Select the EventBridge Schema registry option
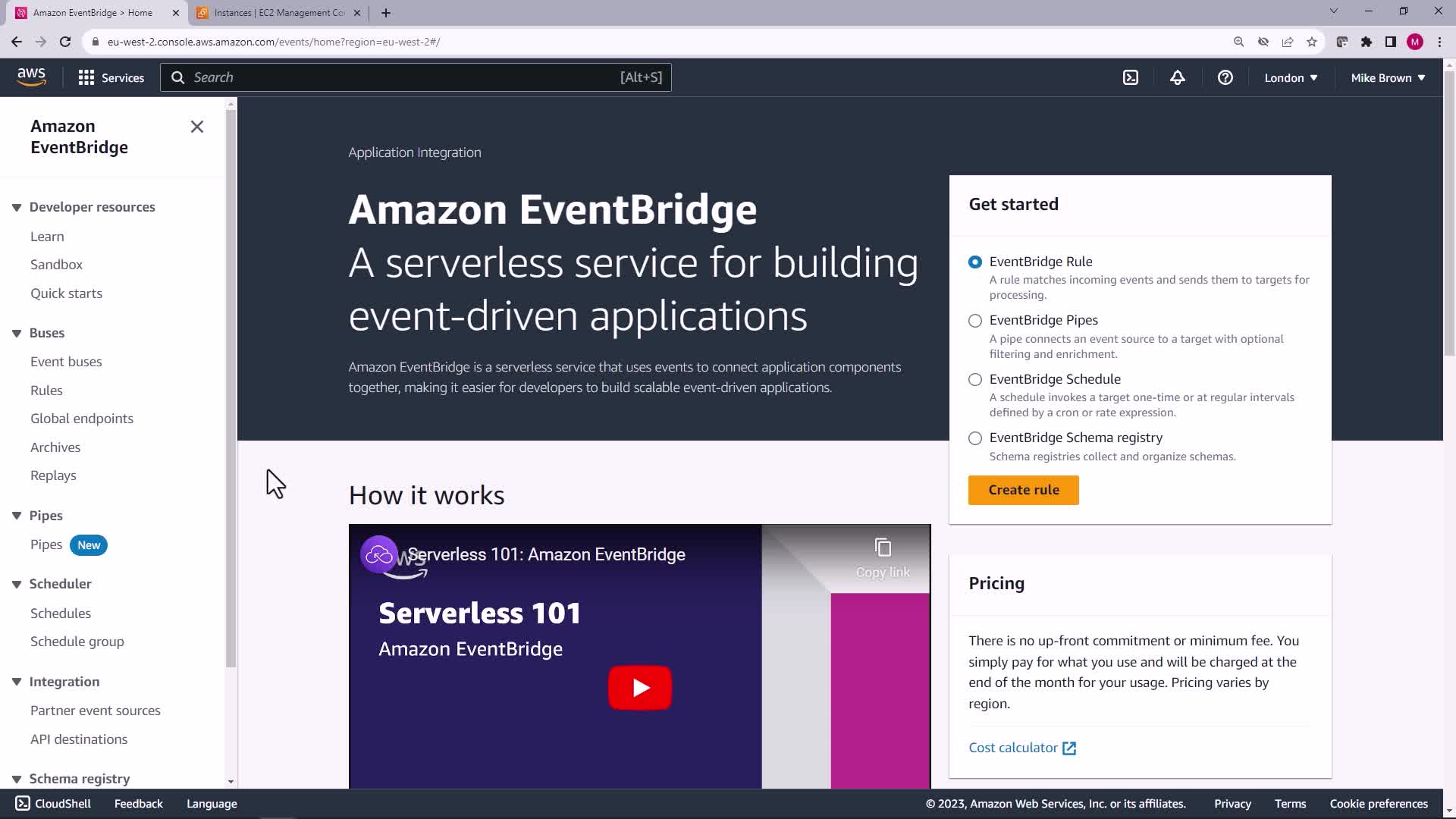 [x=975, y=438]
